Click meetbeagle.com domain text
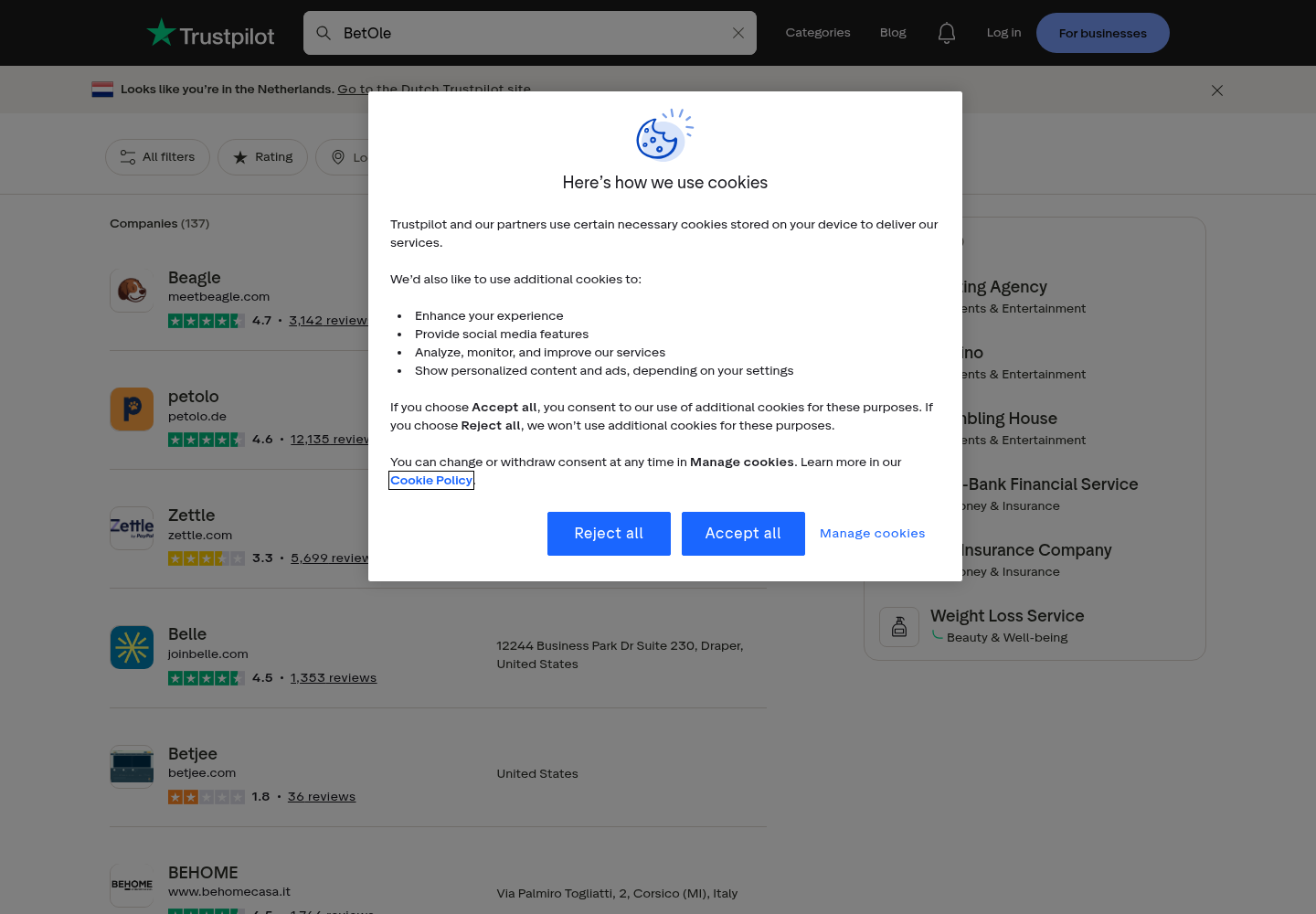 219,297
